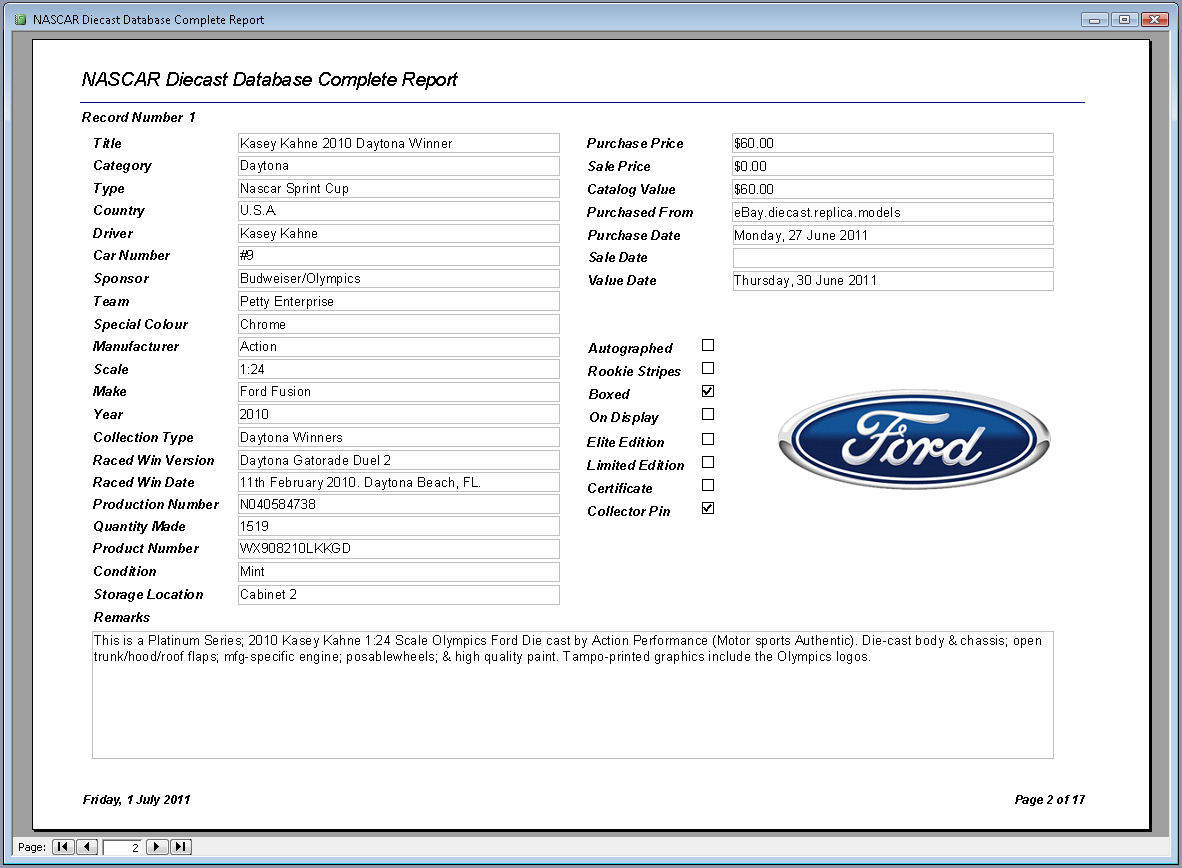The height and width of the screenshot is (868, 1182).
Task: Select the Team field 'Petty Enterprise'
Action: [398, 302]
